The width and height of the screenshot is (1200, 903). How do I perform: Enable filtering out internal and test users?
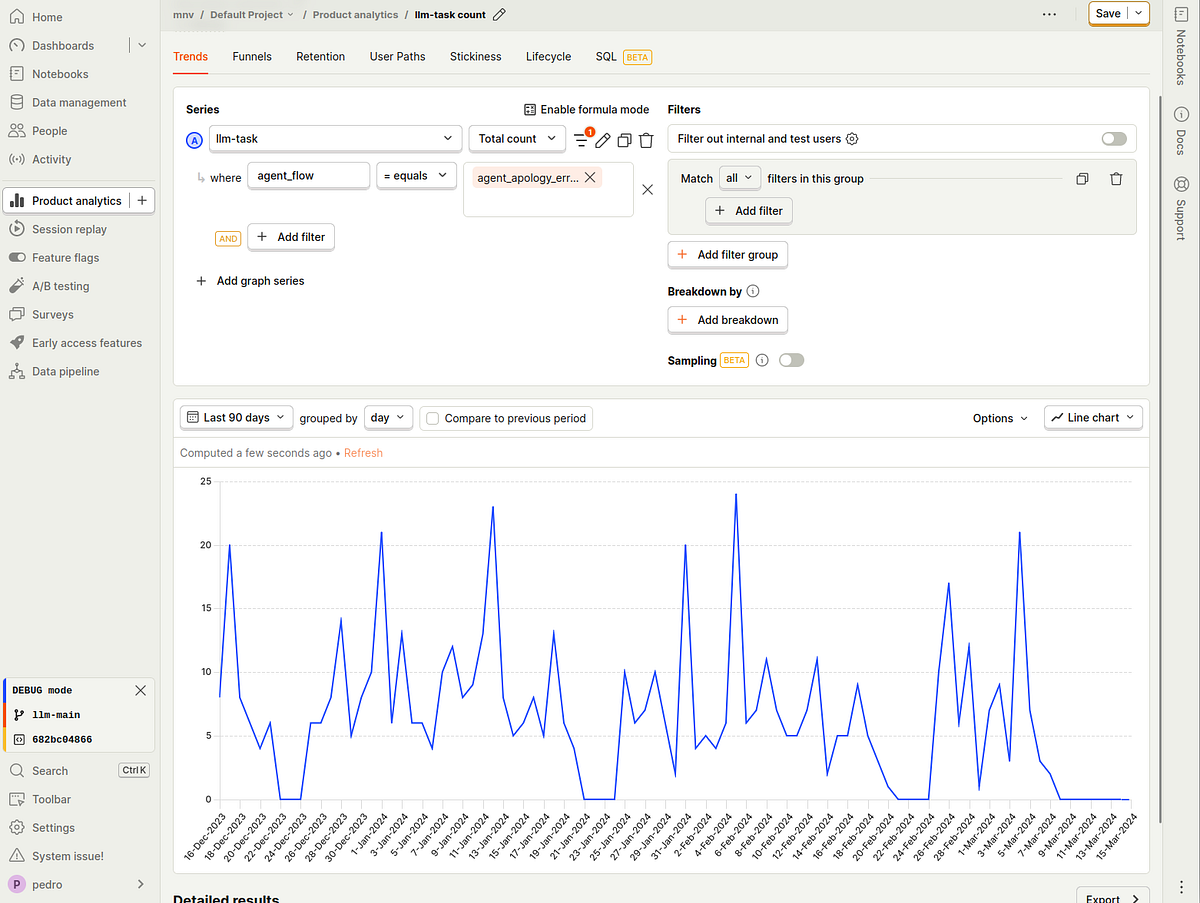[1113, 138]
